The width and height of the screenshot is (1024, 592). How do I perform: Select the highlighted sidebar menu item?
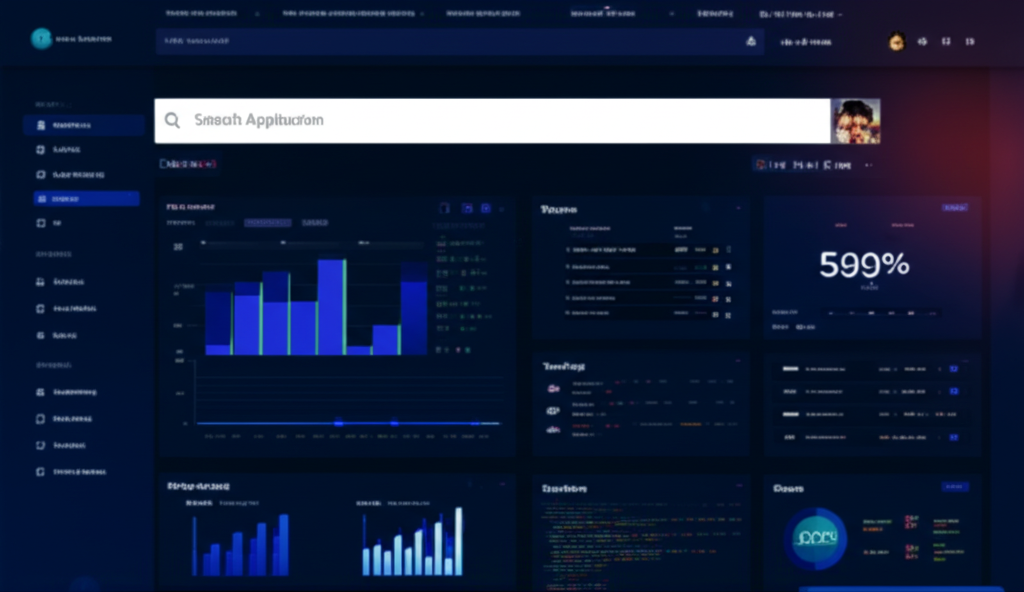tap(86, 199)
